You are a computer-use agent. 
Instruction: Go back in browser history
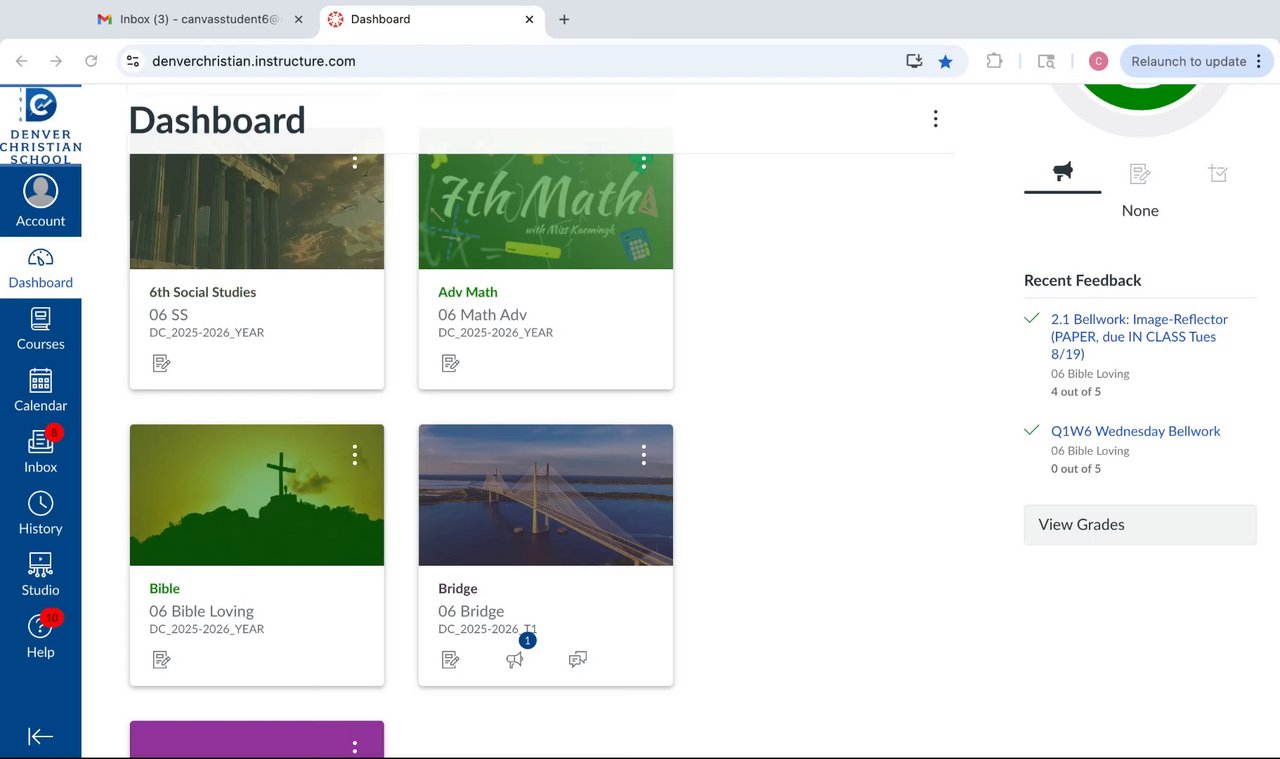click(x=22, y=61)
